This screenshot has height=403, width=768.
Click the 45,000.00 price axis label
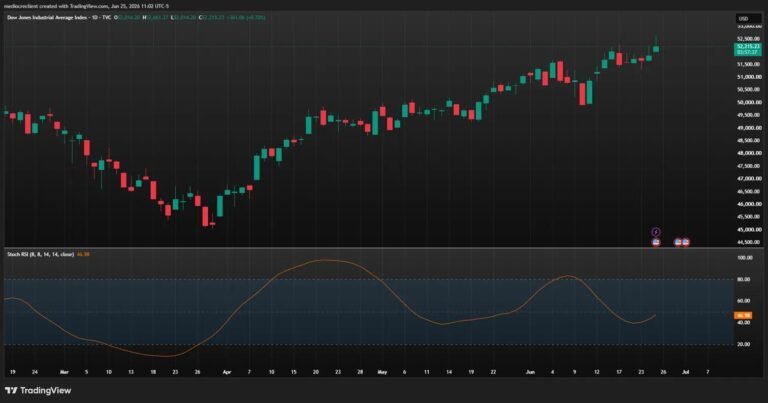point(749,229)
